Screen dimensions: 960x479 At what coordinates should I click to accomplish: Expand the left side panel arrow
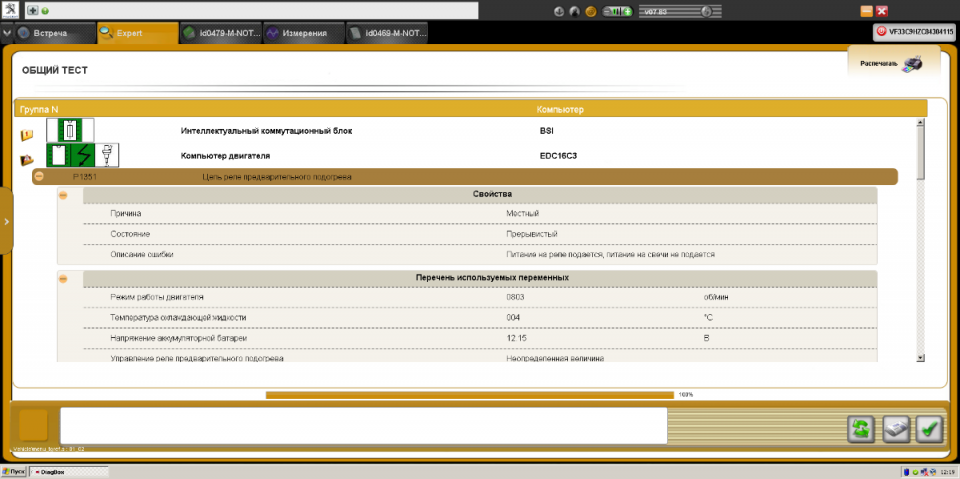[x=6, y=221]
